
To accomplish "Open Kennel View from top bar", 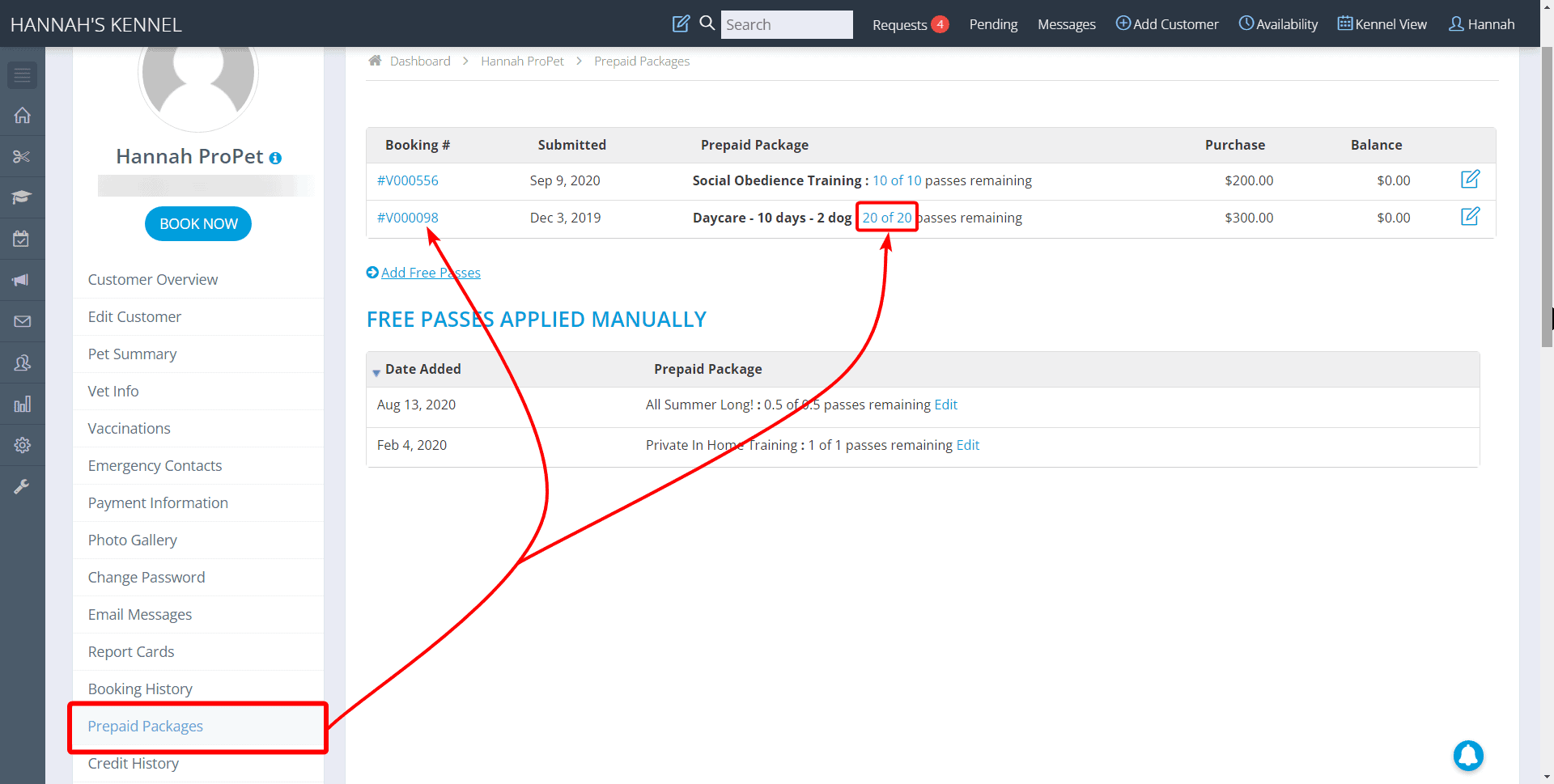I will 1382,24.
